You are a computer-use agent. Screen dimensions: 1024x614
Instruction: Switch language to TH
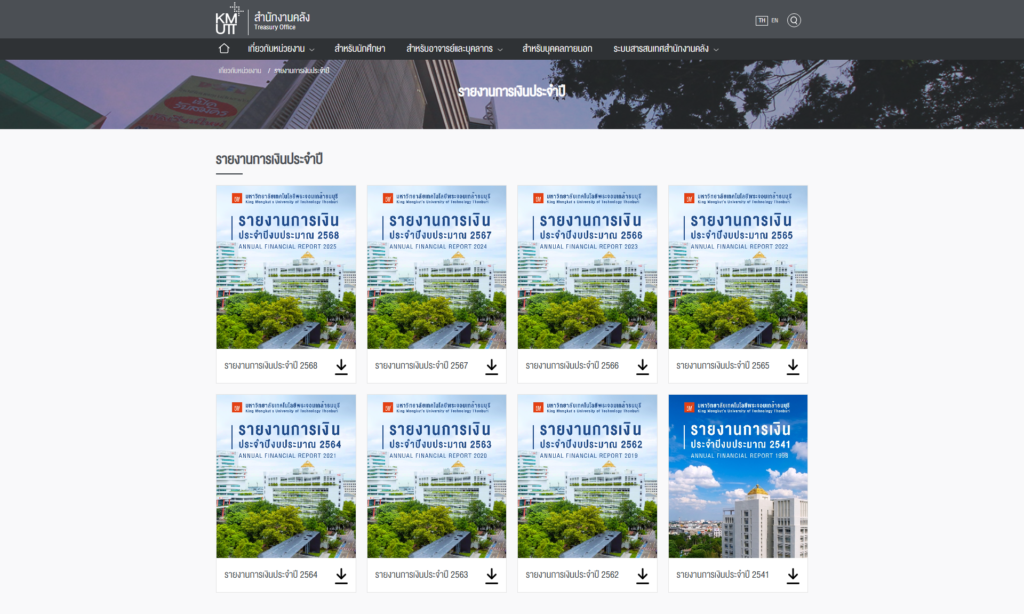pyautogui.click(x=761, y=20)
